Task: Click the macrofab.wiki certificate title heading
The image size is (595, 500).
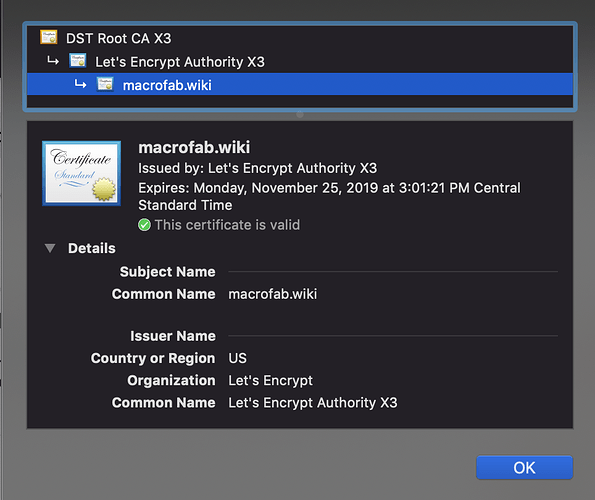Action: [x=194, y=148]
